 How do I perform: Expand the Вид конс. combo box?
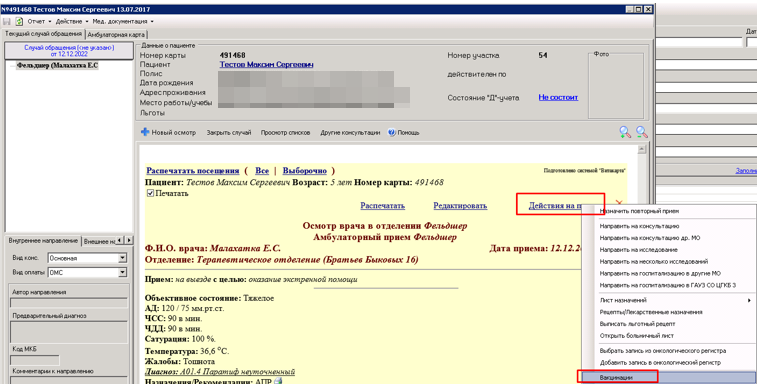pos(122,258)
